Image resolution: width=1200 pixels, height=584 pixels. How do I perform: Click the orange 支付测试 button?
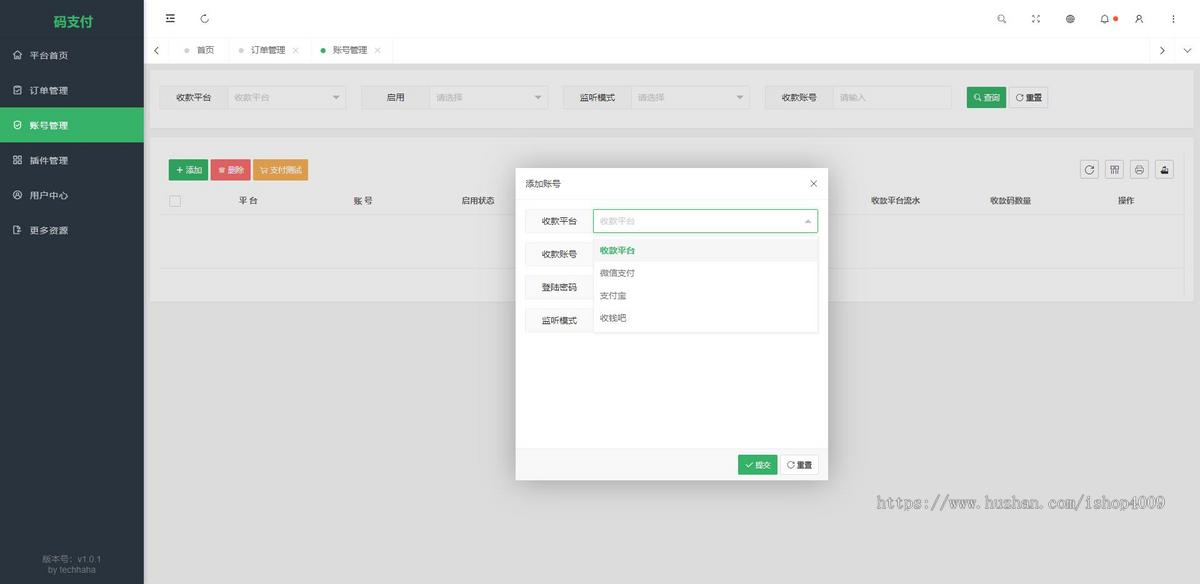click(280, 170)
